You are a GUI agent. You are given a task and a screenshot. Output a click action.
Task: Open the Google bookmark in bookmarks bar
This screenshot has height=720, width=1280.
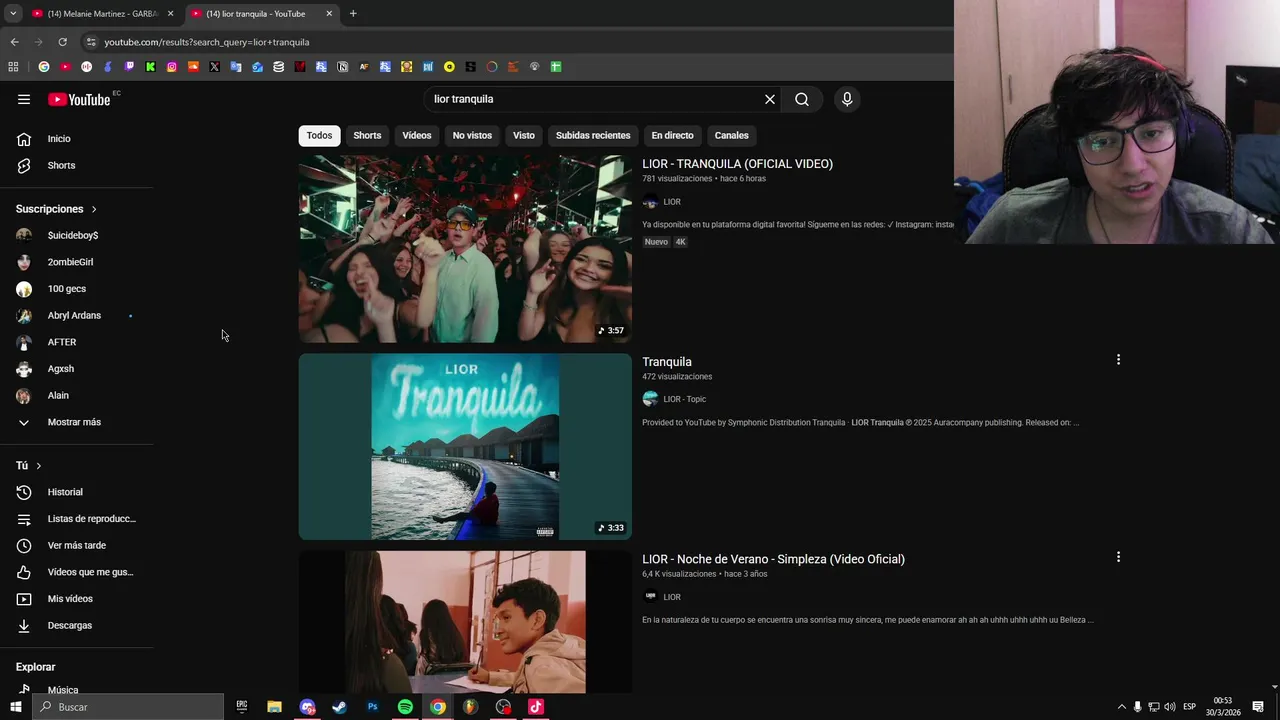tap(44, 67)
